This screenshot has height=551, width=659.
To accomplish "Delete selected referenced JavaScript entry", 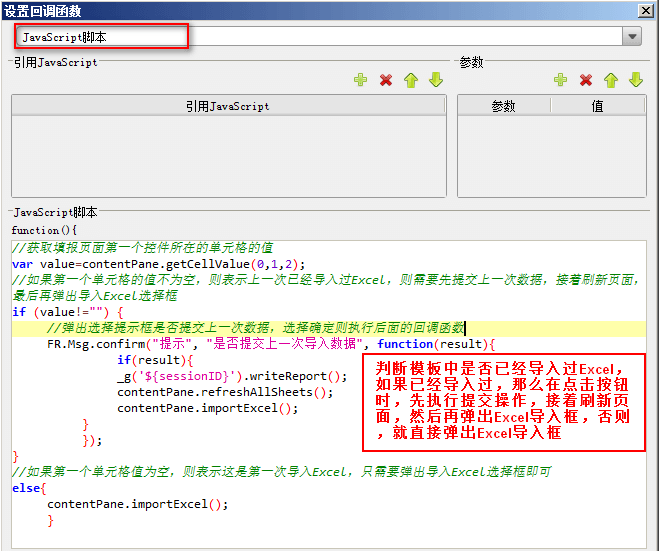I will click(x=385, y=79).
